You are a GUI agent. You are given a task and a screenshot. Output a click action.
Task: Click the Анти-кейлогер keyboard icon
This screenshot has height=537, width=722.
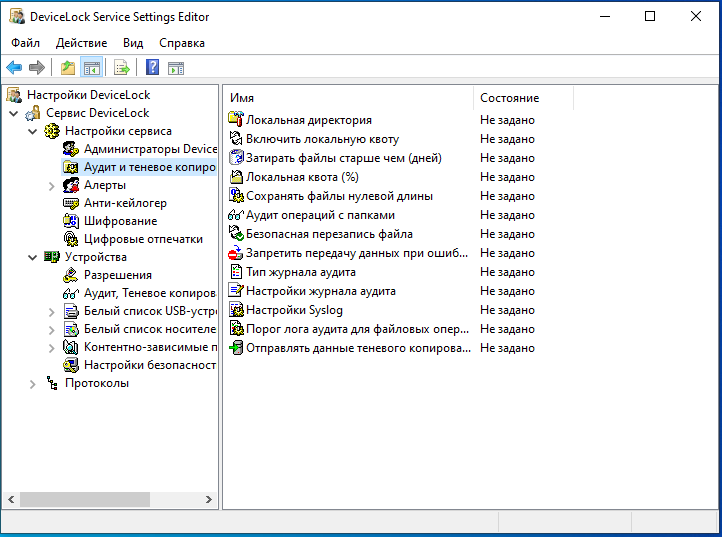pyautogui.click(x=70, y=203)
